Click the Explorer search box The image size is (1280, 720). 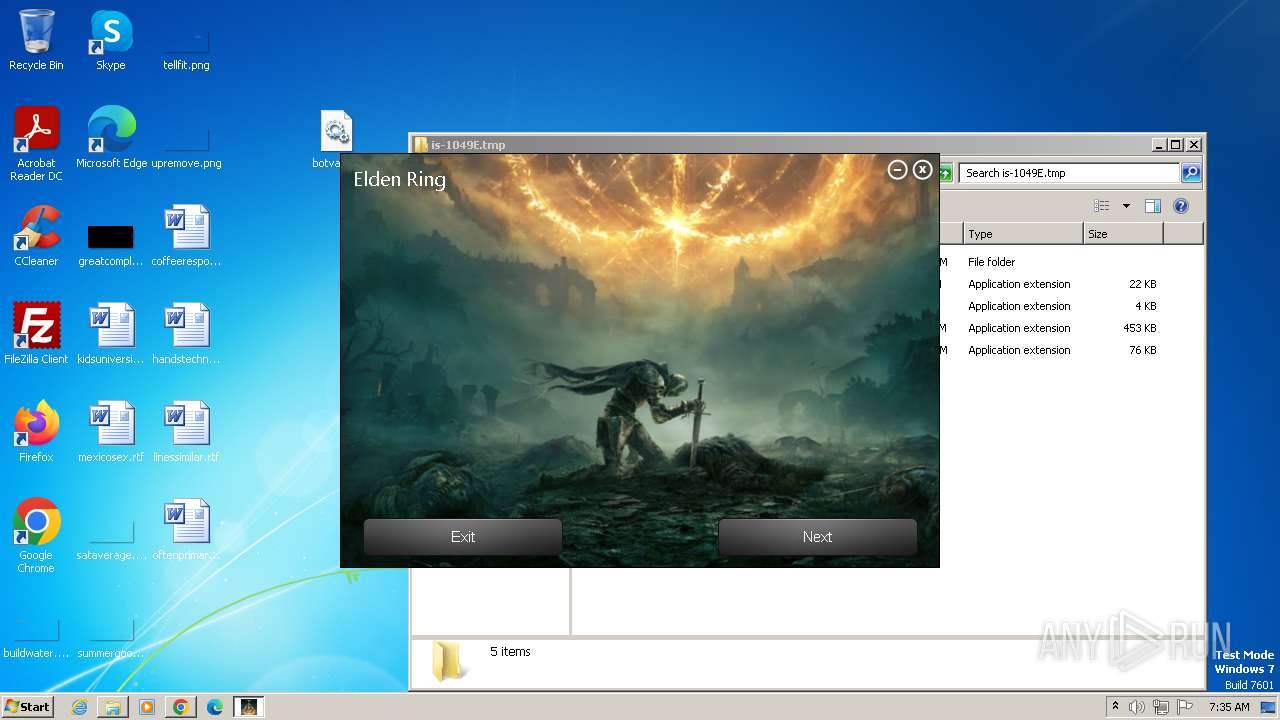point(1069,173)
